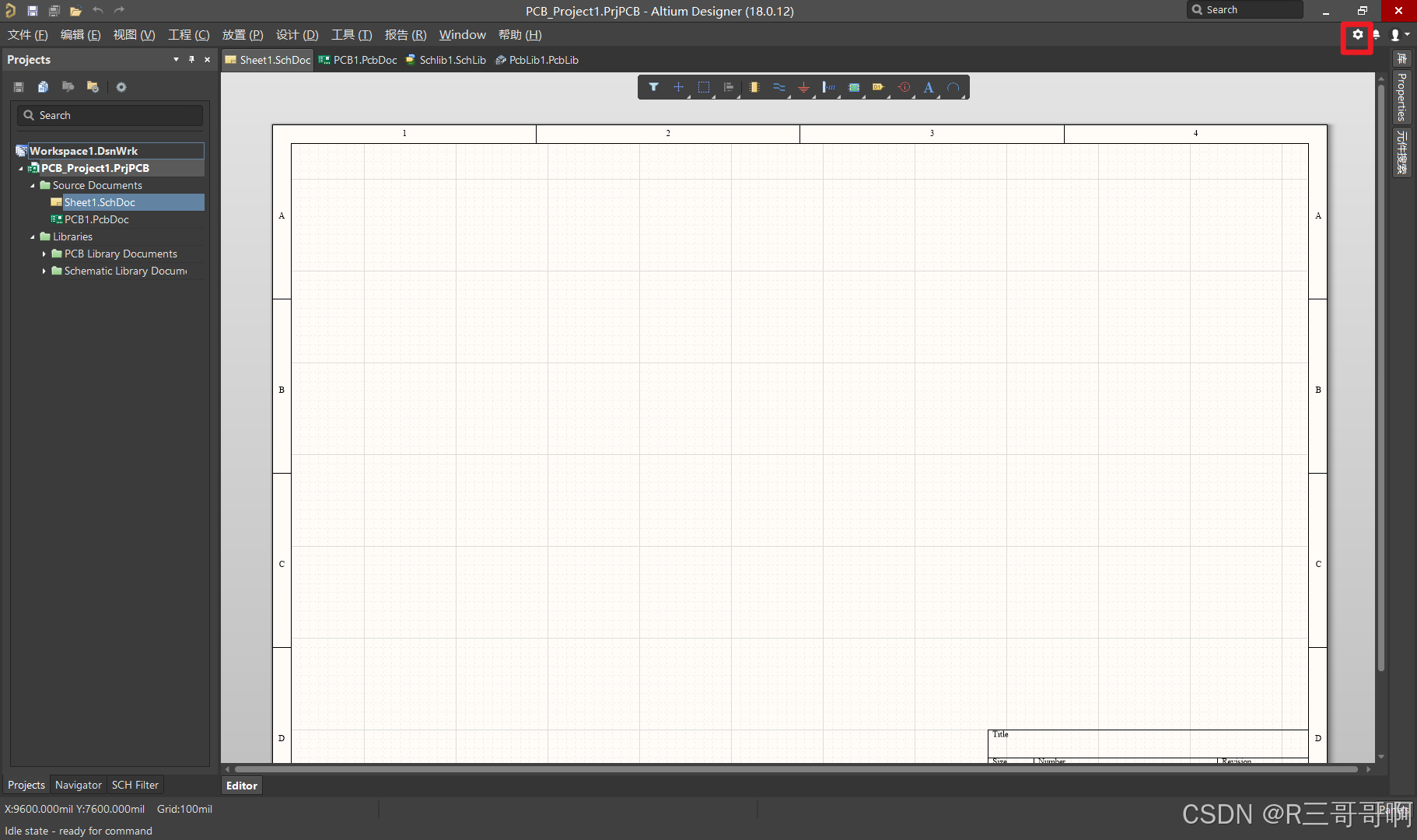Open wire tool flyout corner arrow
Screen dimensions: 1417x840
788,96
